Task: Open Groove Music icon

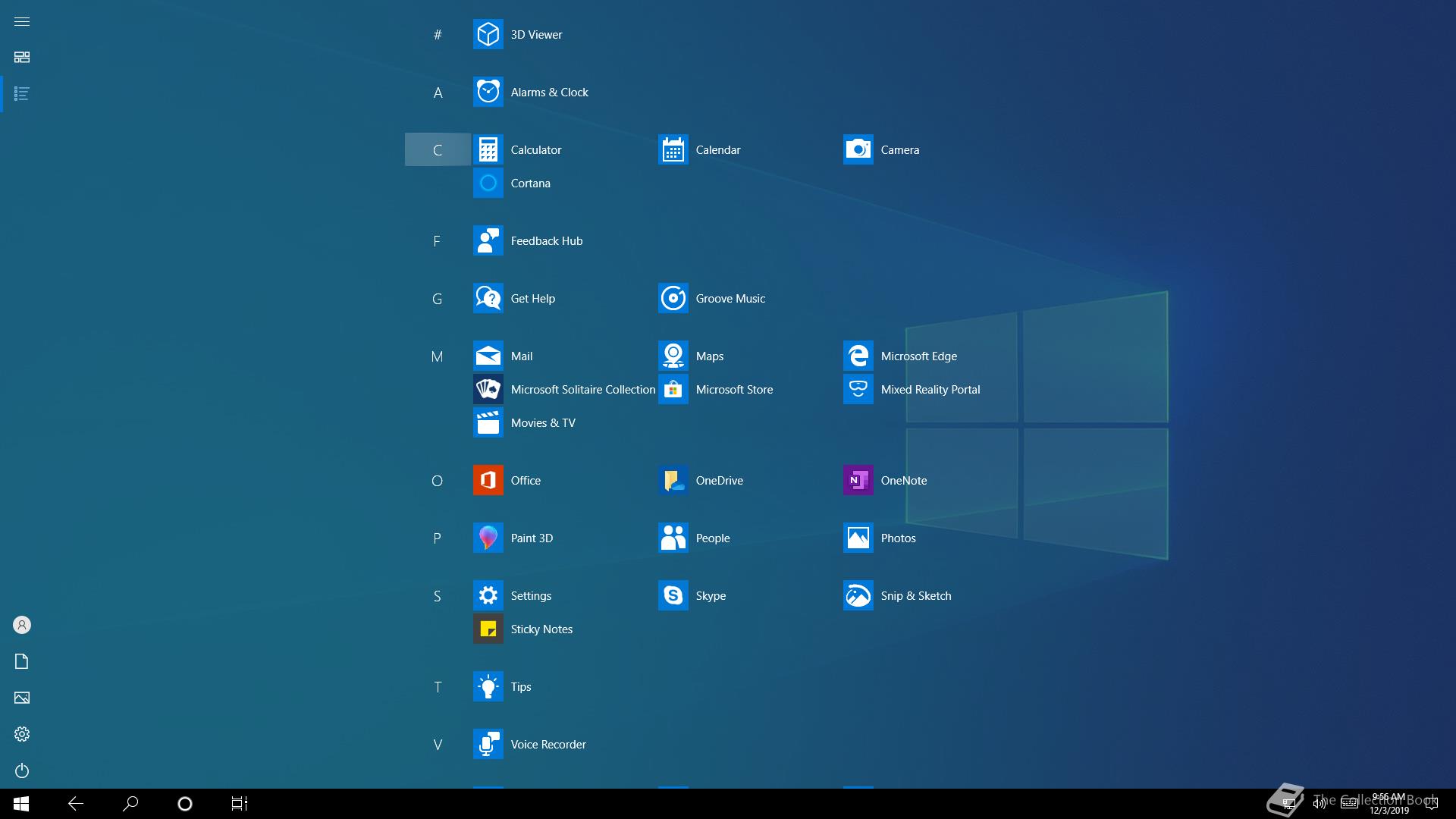Action: 673,298
